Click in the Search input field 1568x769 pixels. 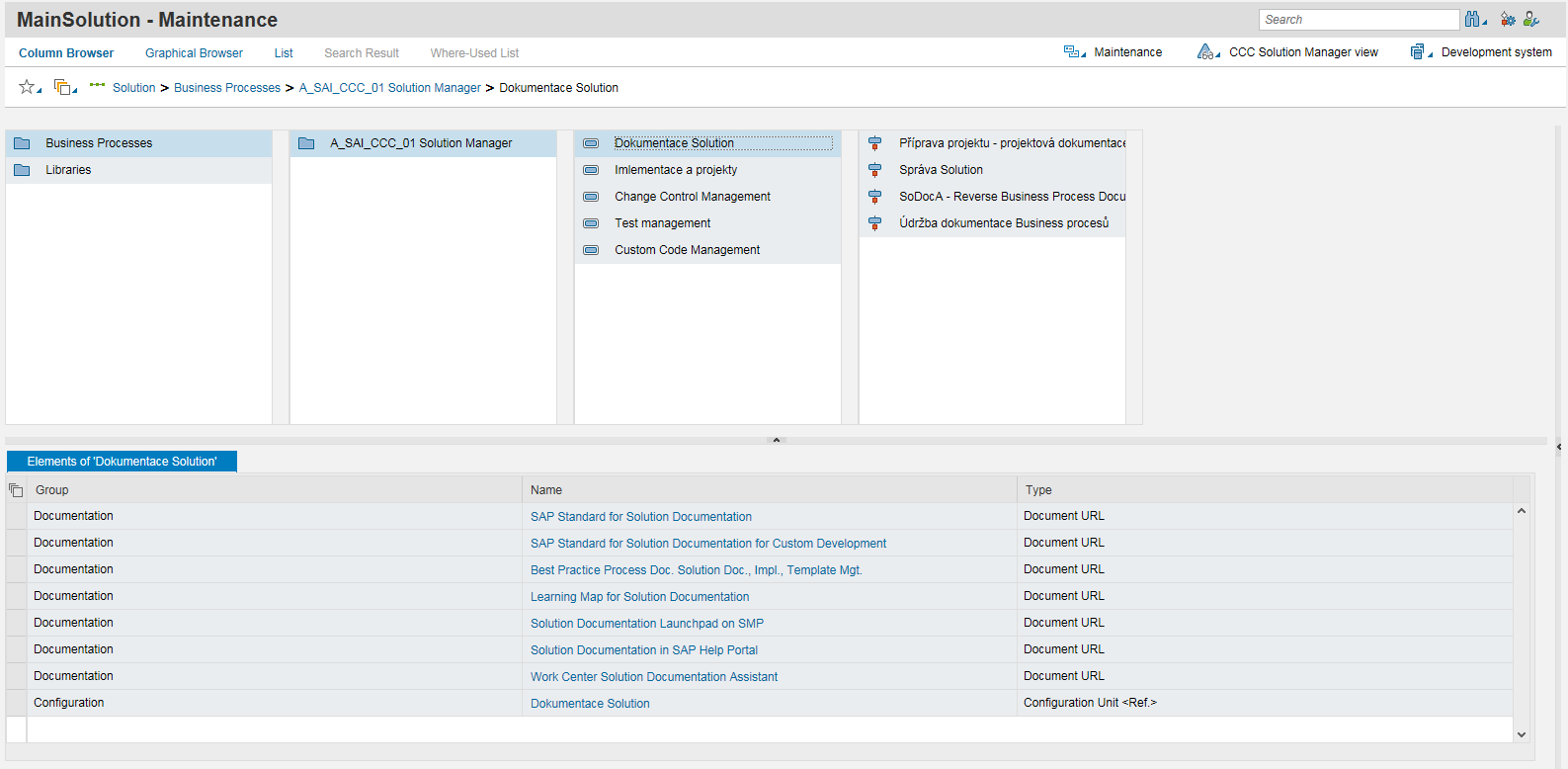point(1359,20)
